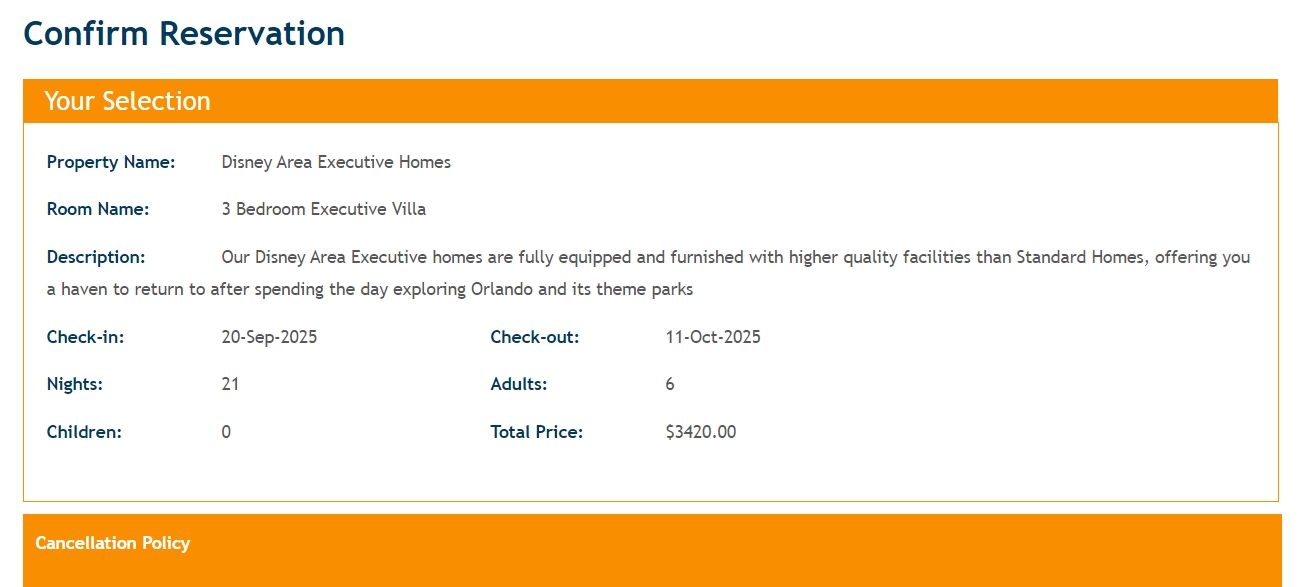Click the adults count 6
The width and height of the screenshot is (1299, 587).
click(x=670, y=384)
